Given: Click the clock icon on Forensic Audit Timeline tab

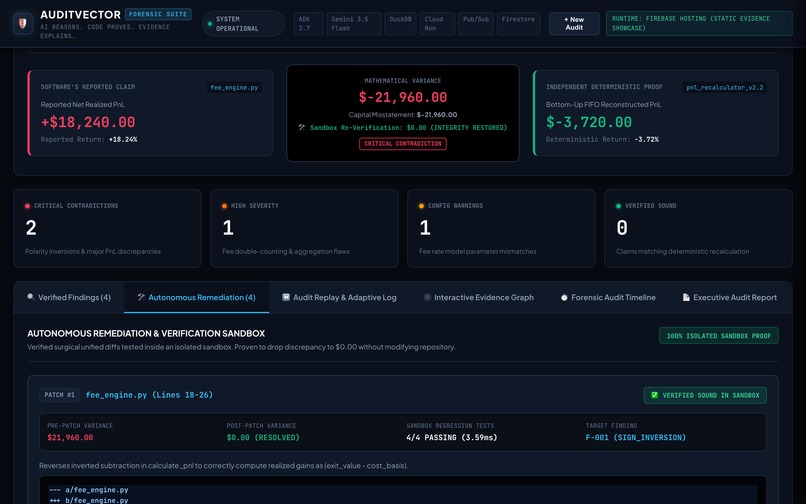Looking at the screenshot, I should [564, 297].
